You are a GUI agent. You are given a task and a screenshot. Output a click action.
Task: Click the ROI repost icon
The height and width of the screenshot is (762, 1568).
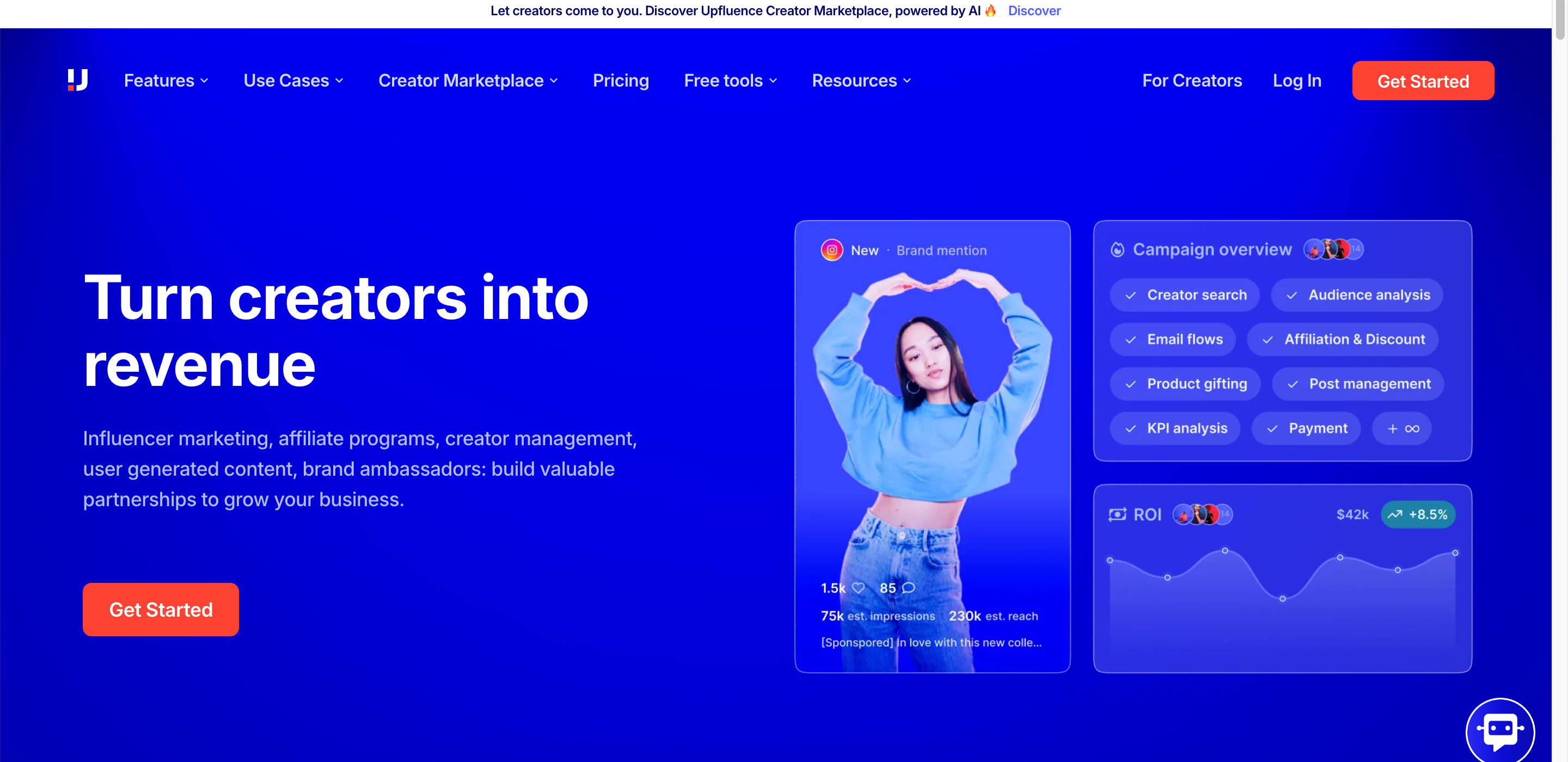1117,514
